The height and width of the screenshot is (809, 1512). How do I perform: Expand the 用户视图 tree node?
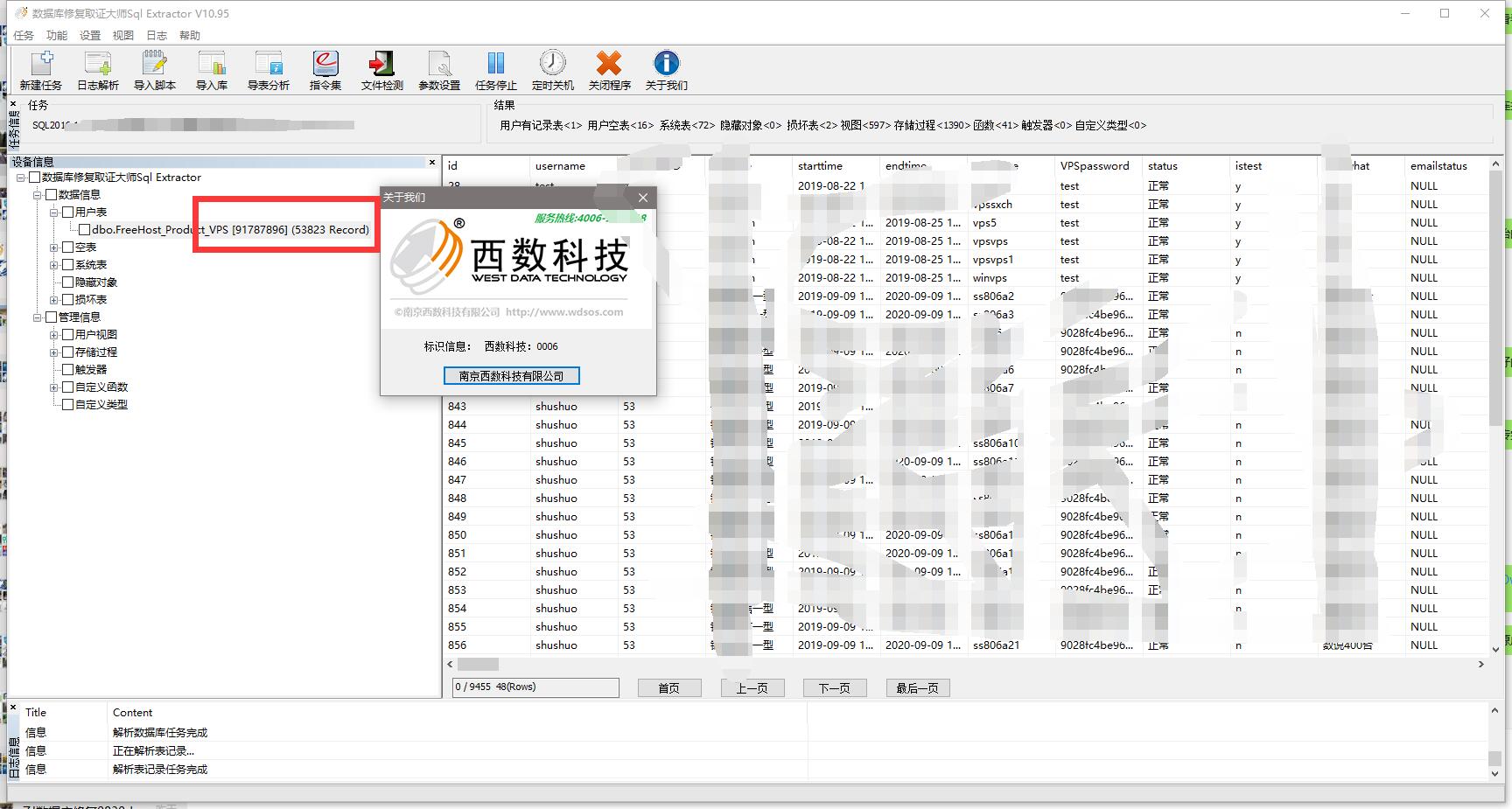pos(54,335)
